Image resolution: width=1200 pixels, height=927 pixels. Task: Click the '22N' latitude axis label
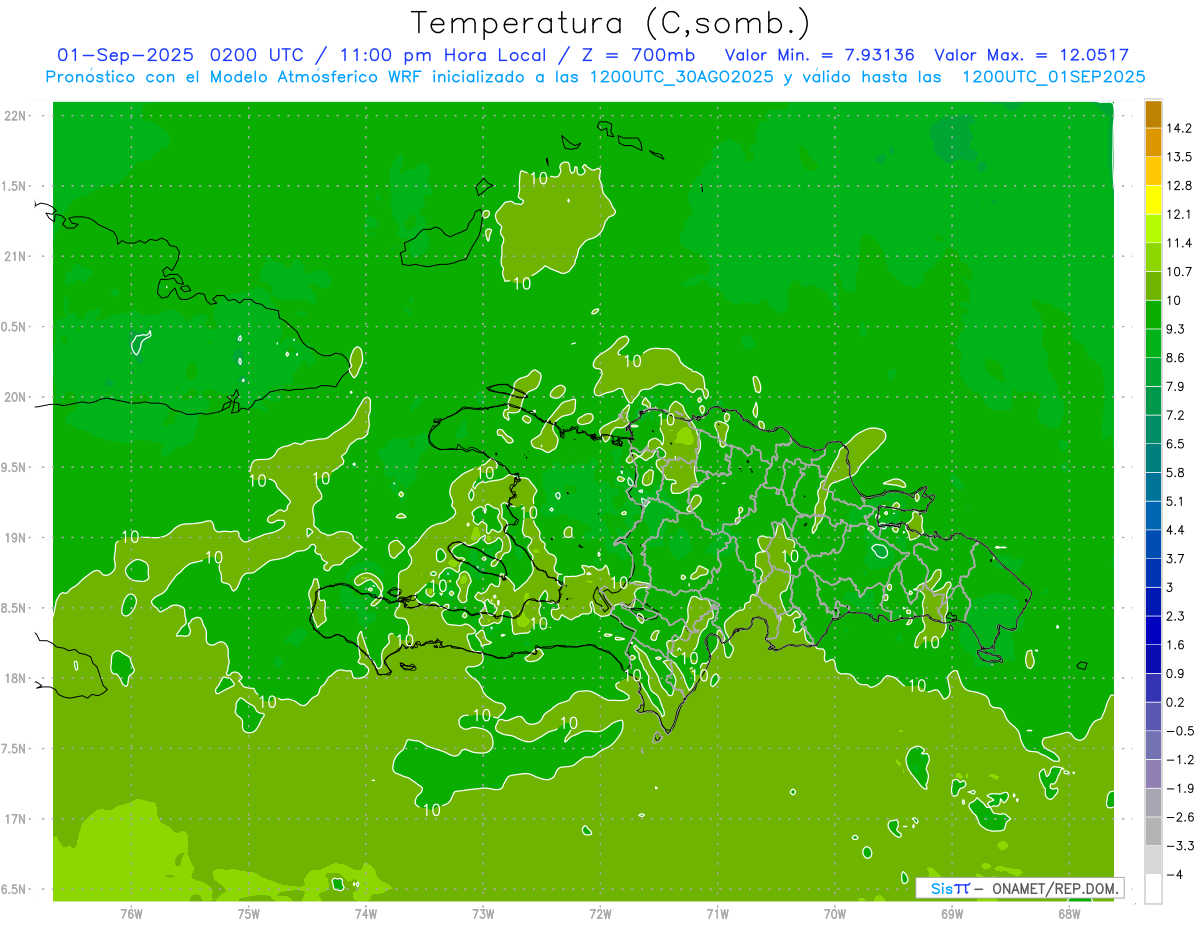pos(15,116)
